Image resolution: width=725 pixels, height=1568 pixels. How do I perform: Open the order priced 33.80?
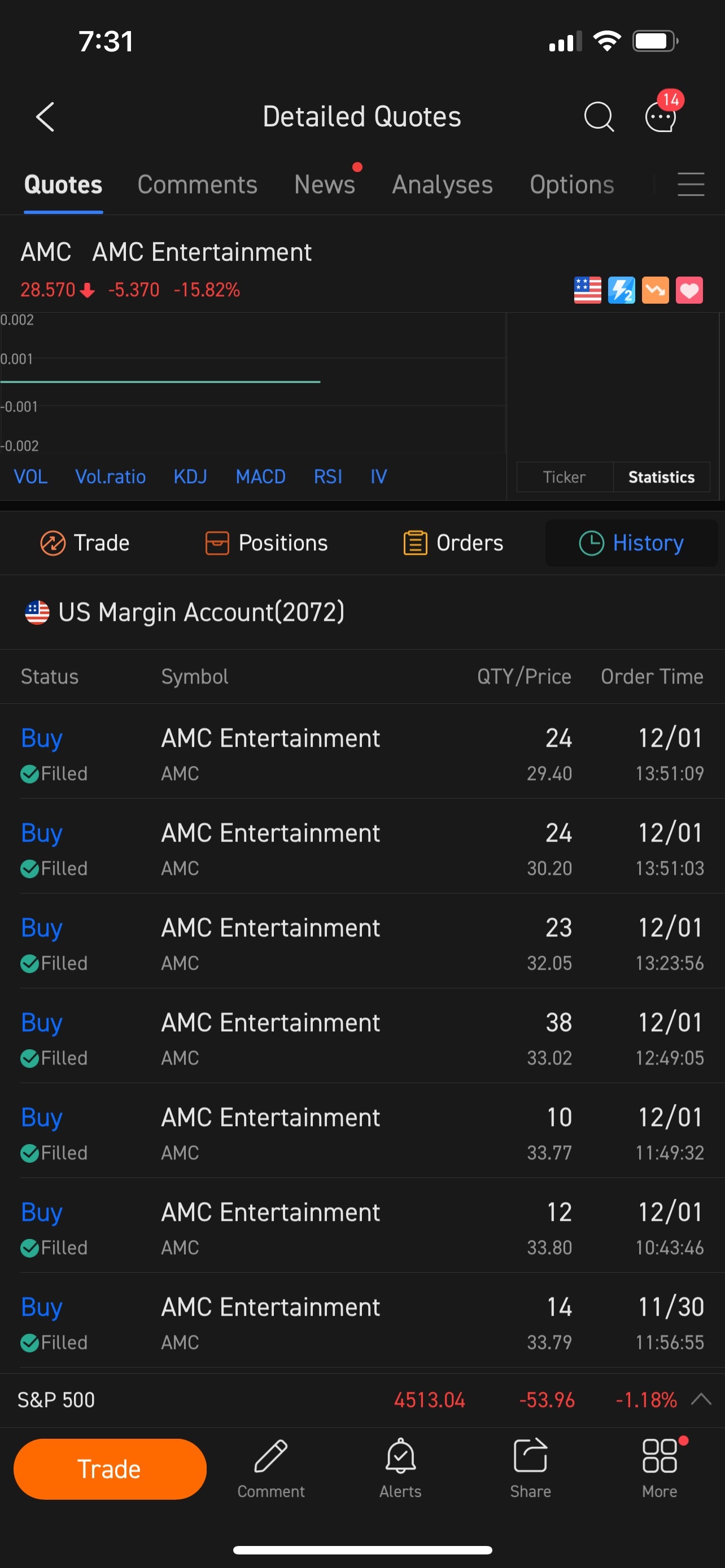pos(362,1227)
